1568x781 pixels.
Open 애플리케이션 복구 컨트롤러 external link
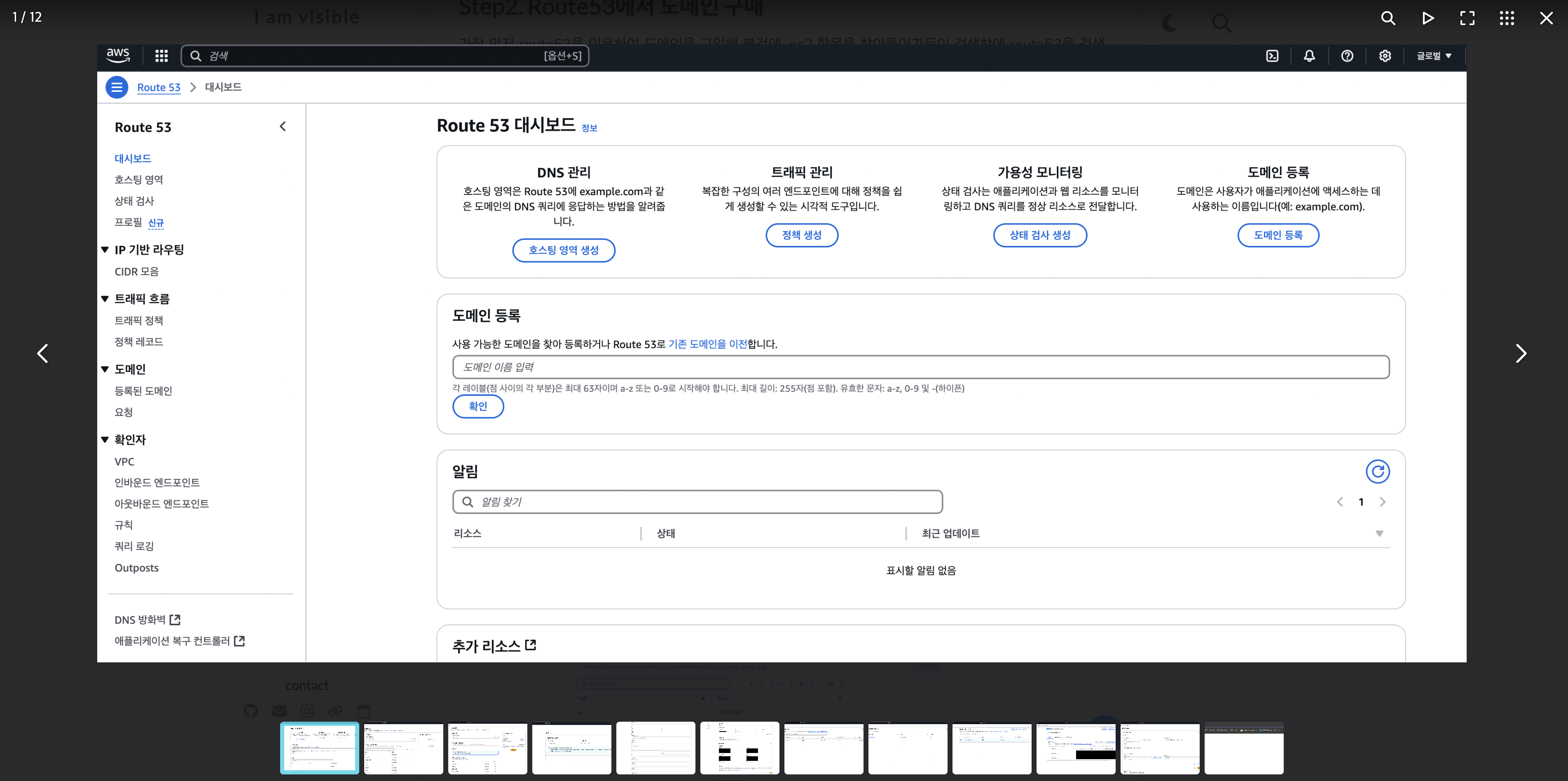[180, 641]
